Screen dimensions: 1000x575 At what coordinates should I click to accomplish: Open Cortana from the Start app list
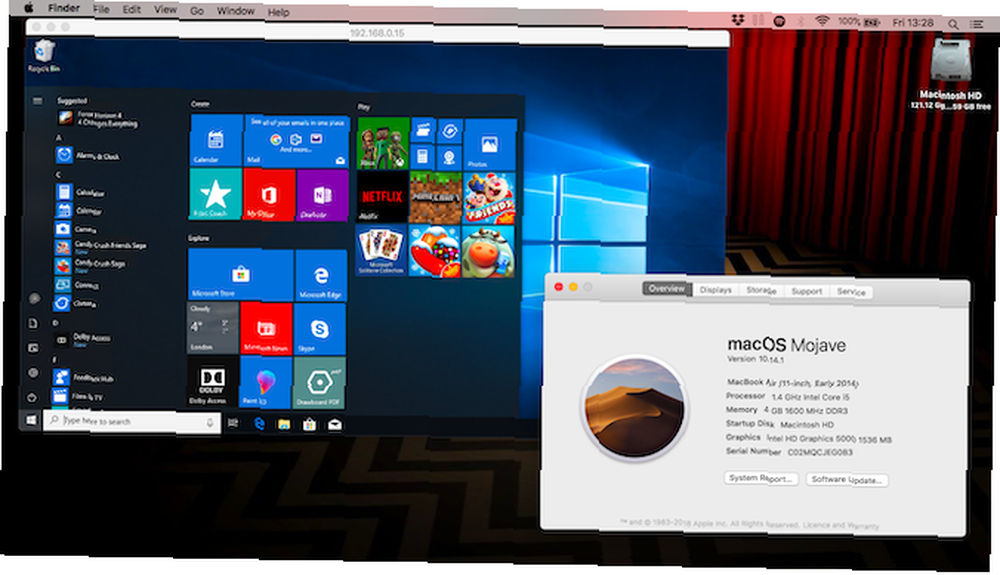(x=77, y=303)
